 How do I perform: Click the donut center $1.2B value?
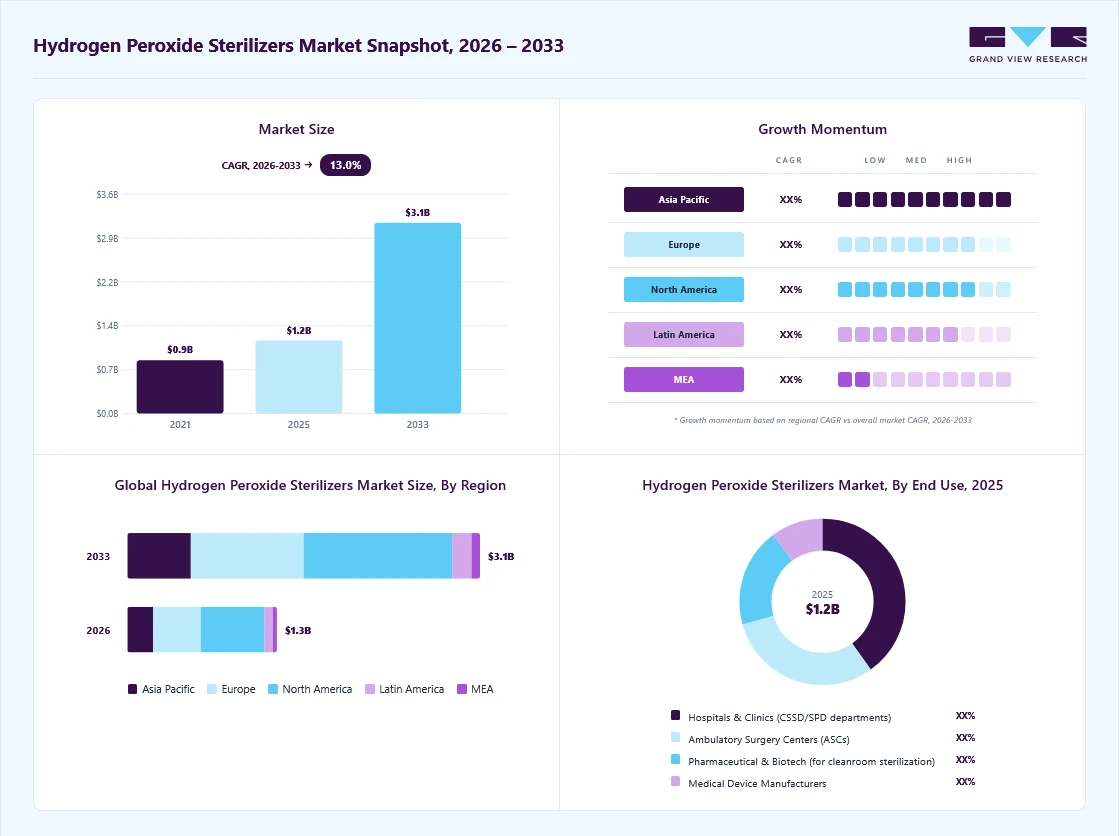coord(822,609)
